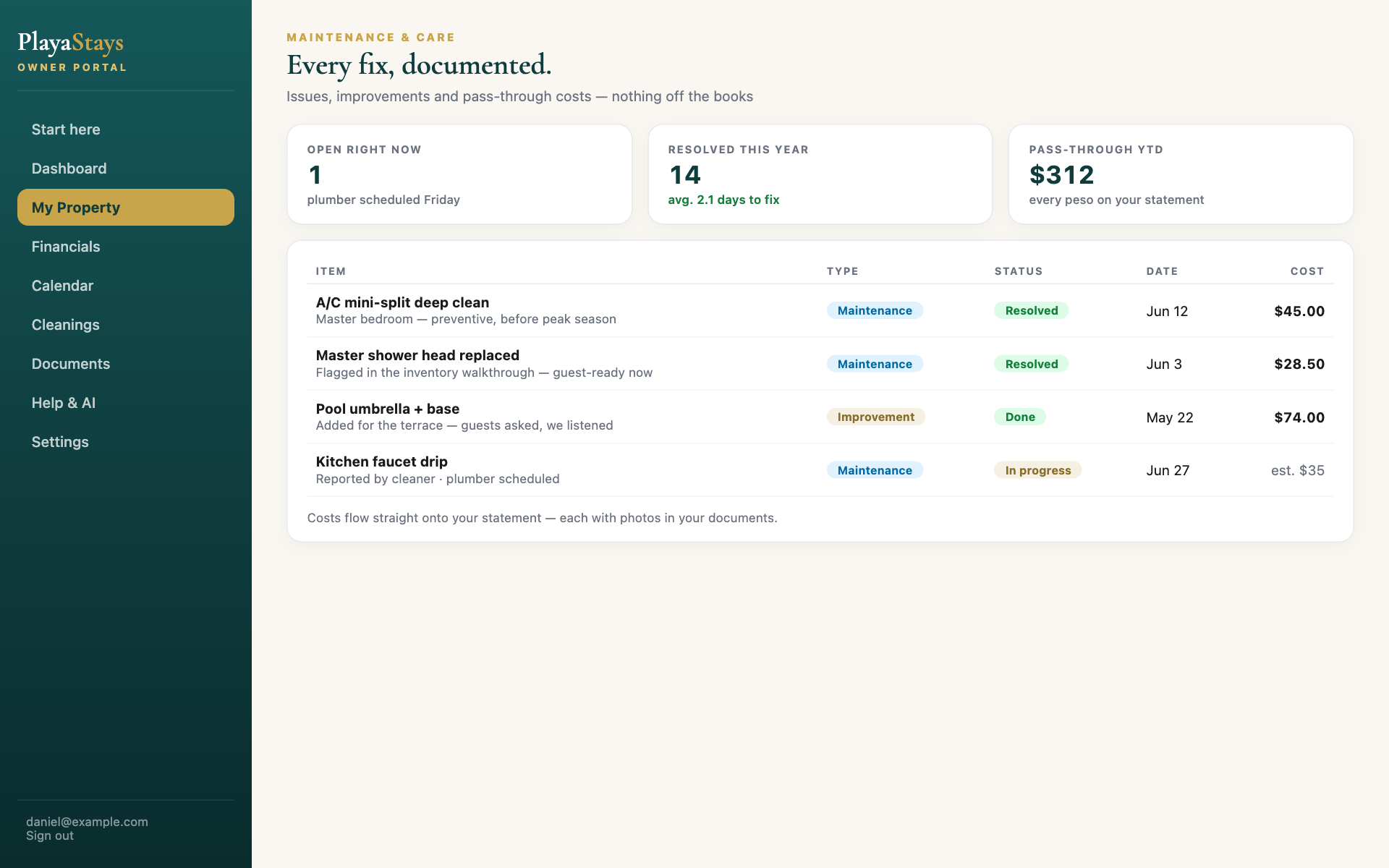Click the Pass-Through YTD card
Viewport: 1389px width, 868px height.
1181,174
